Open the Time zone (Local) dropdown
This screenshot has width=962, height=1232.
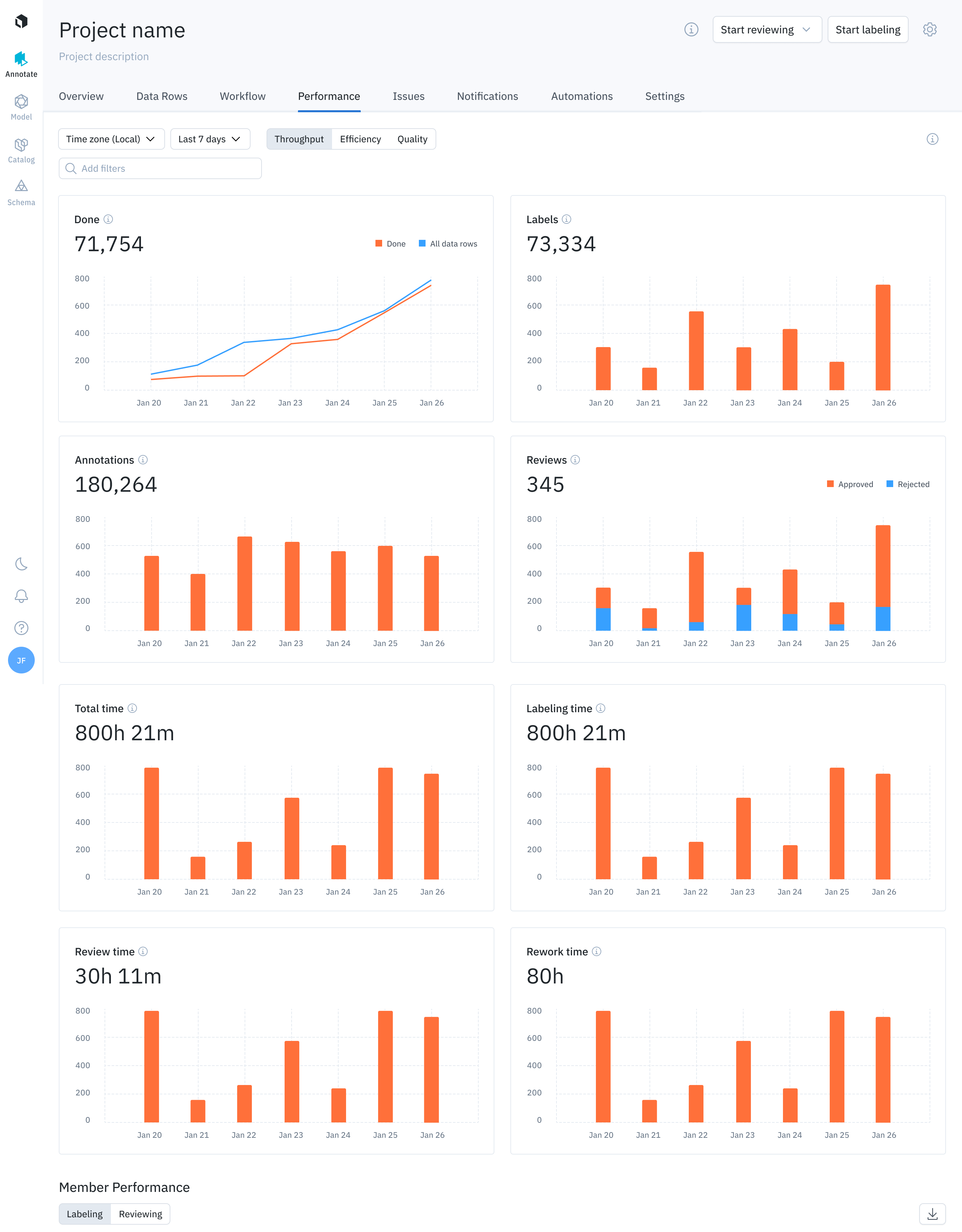pyautogui.click(x=111, y=139)
